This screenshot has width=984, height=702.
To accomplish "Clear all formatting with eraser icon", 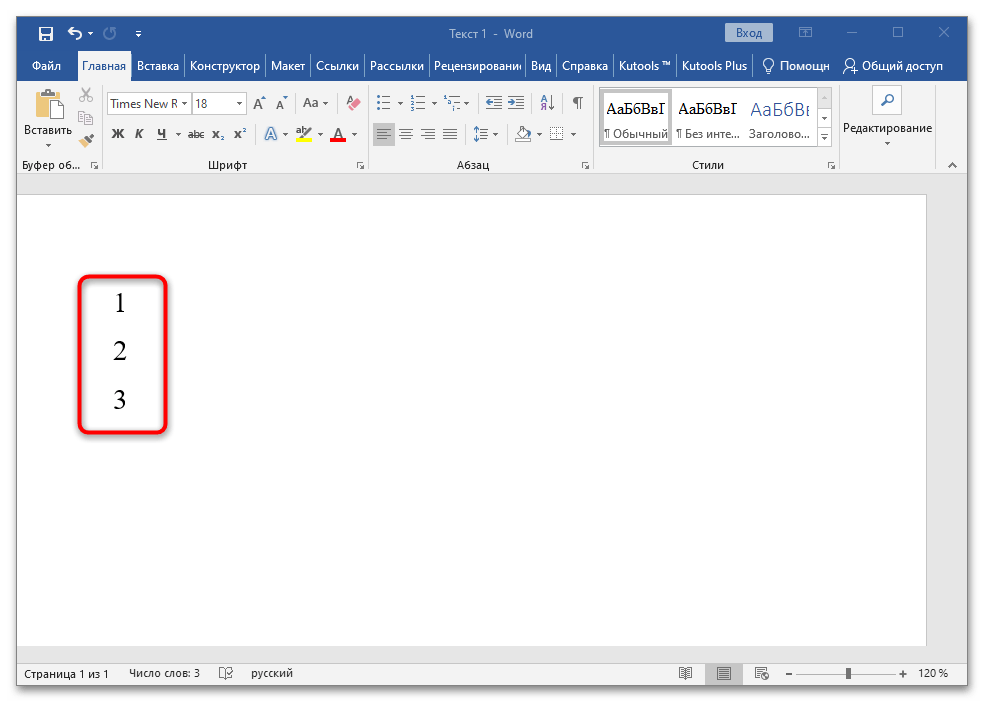I will tap(353, 103).
